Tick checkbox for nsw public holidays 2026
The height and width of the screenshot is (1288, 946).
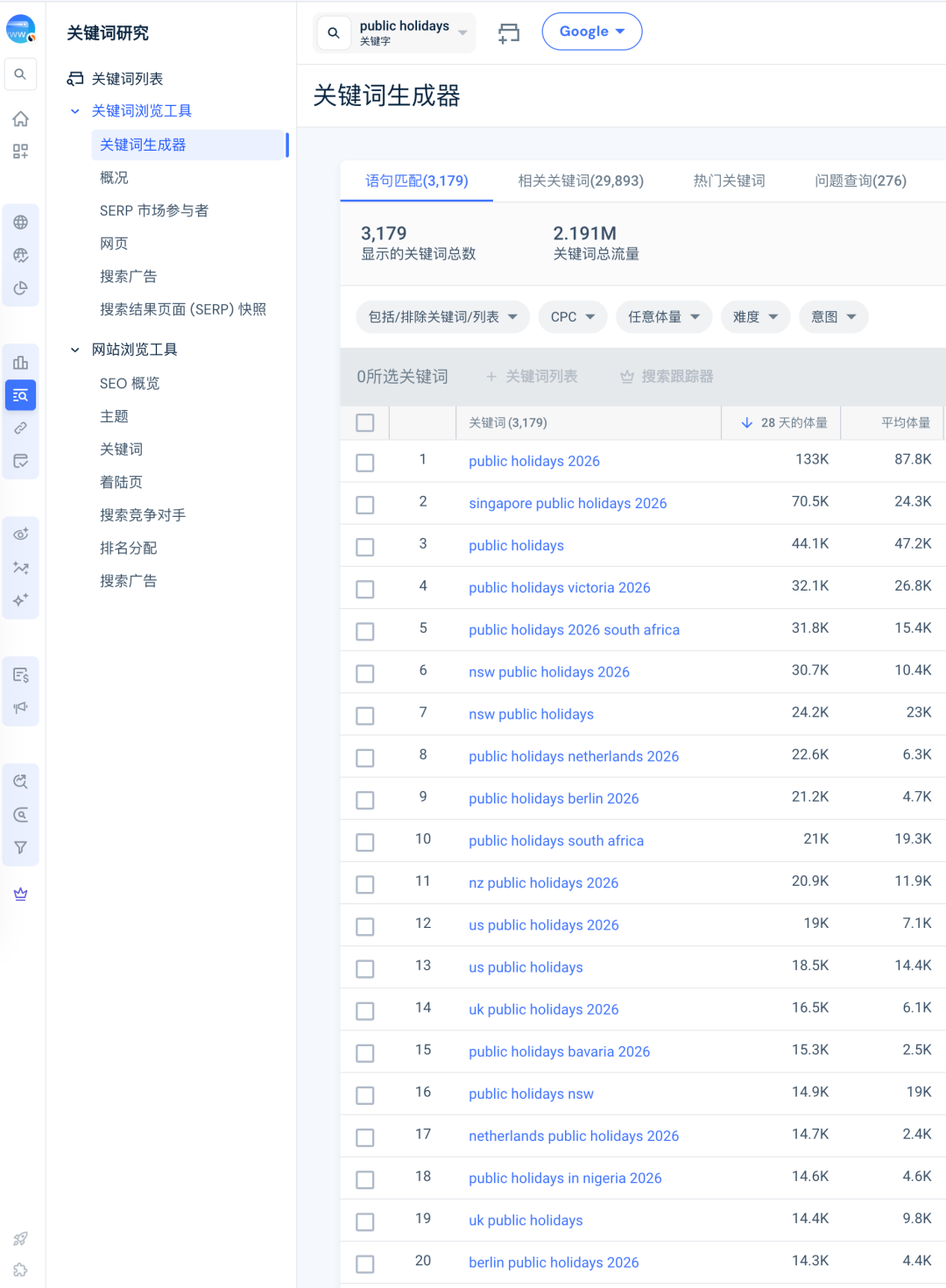click(365, 673)
